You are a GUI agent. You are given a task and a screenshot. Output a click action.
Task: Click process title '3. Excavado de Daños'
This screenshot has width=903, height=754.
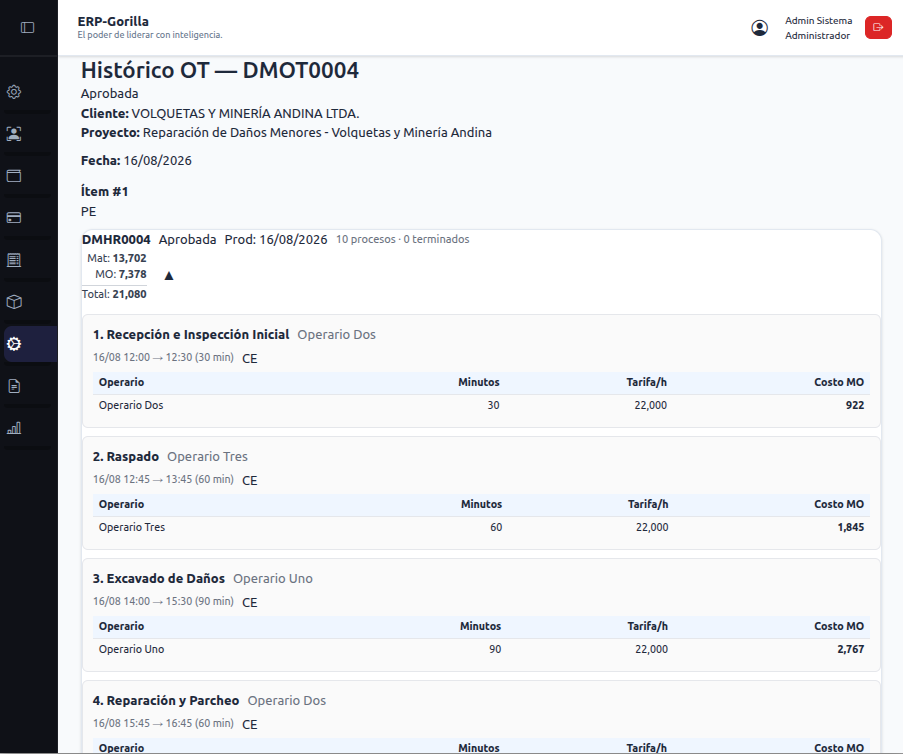coord(159,579)
